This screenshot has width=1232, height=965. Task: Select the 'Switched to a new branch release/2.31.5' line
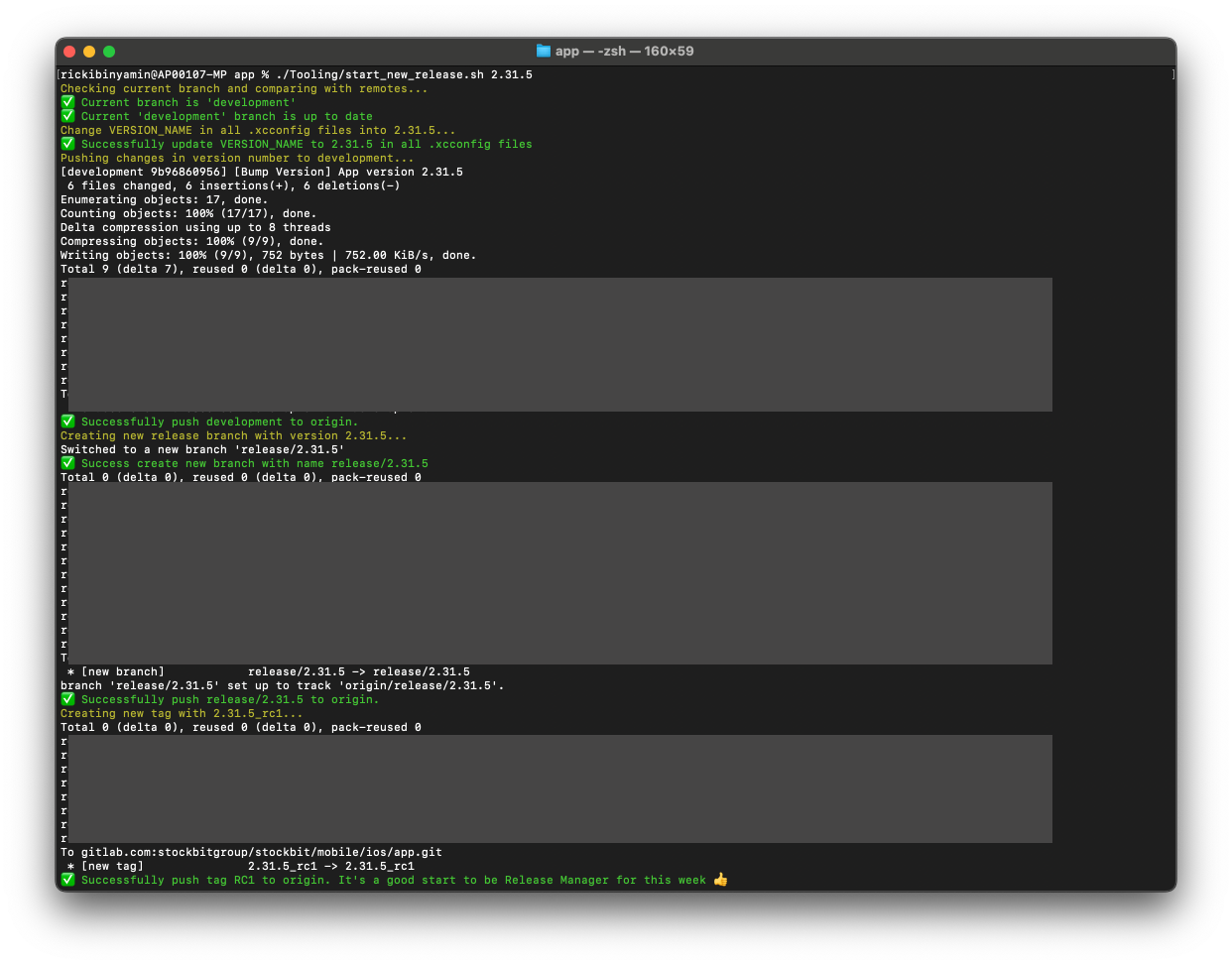[x=202, y=449]
